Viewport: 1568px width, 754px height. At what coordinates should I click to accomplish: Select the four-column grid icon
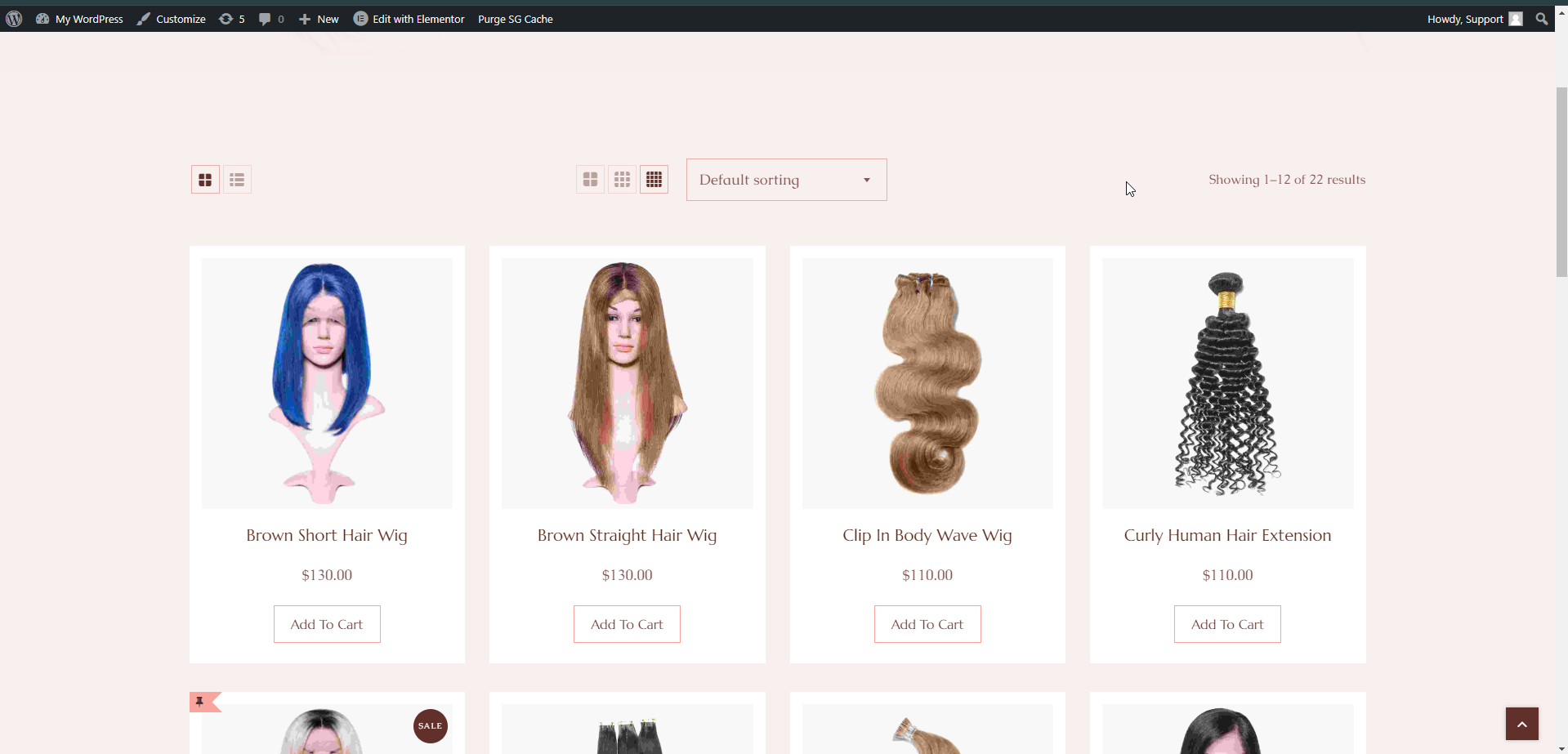pyautogui.click(x=654, y=180)
